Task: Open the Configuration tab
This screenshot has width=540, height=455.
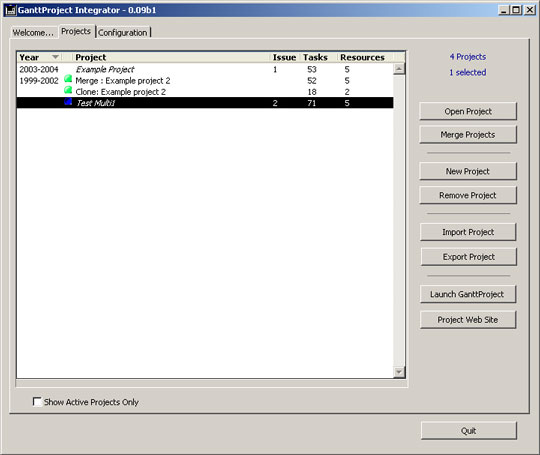Action: [123, 33]
